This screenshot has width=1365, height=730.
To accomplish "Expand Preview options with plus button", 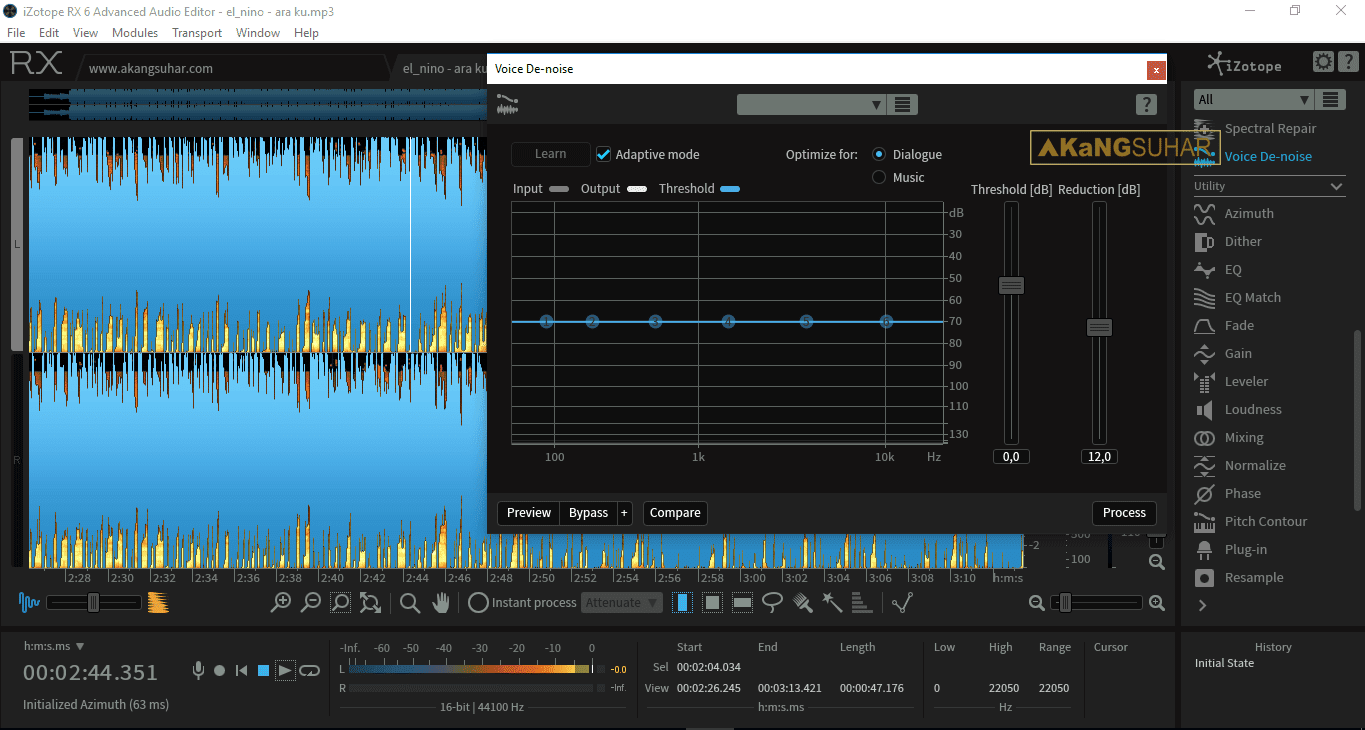I will tap(624, 513).
